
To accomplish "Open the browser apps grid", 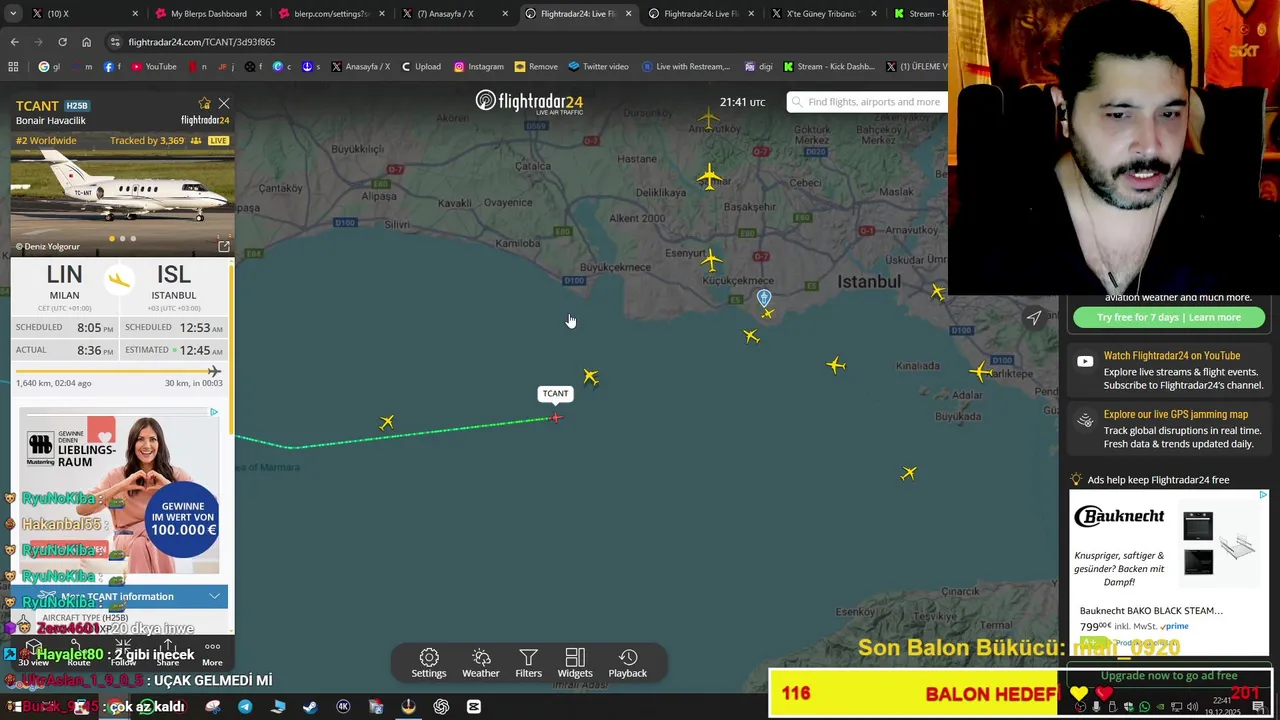I will point(13,67).
